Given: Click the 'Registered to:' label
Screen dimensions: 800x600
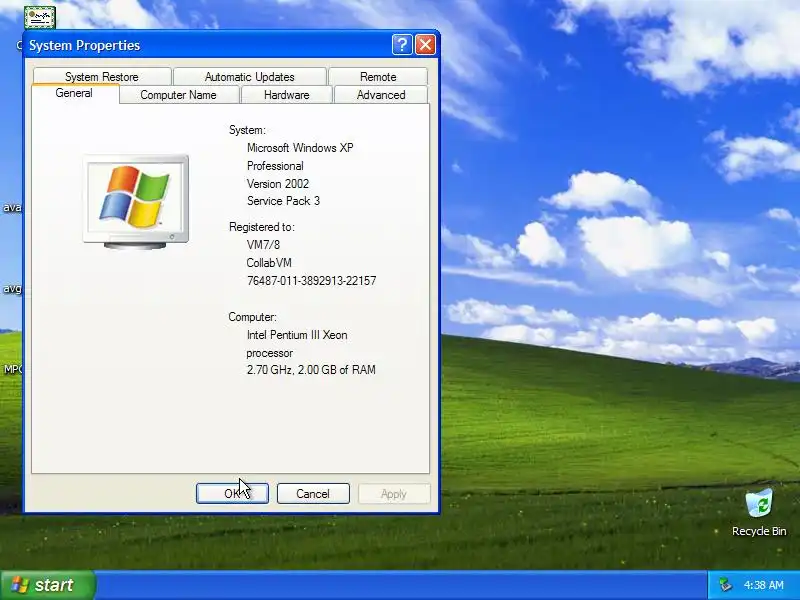Looking at the screenshot, I should click(x=262, y=227).
